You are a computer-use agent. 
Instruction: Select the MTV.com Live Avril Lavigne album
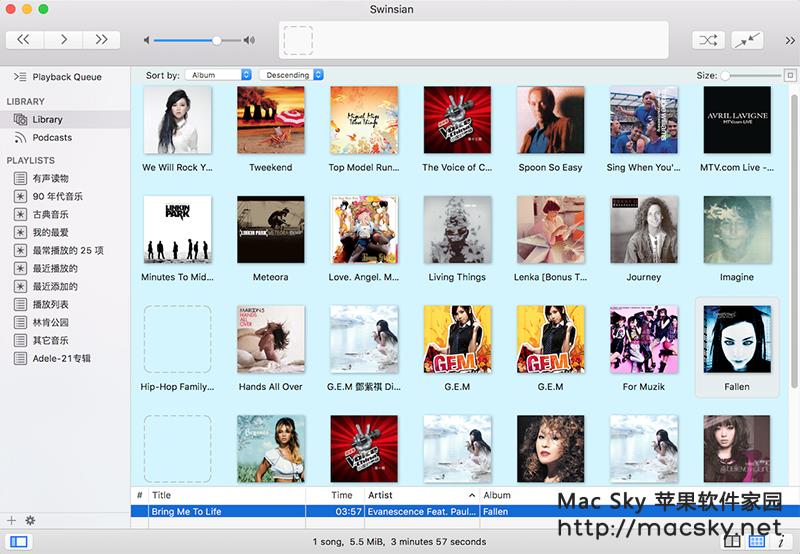pos(737,120)
